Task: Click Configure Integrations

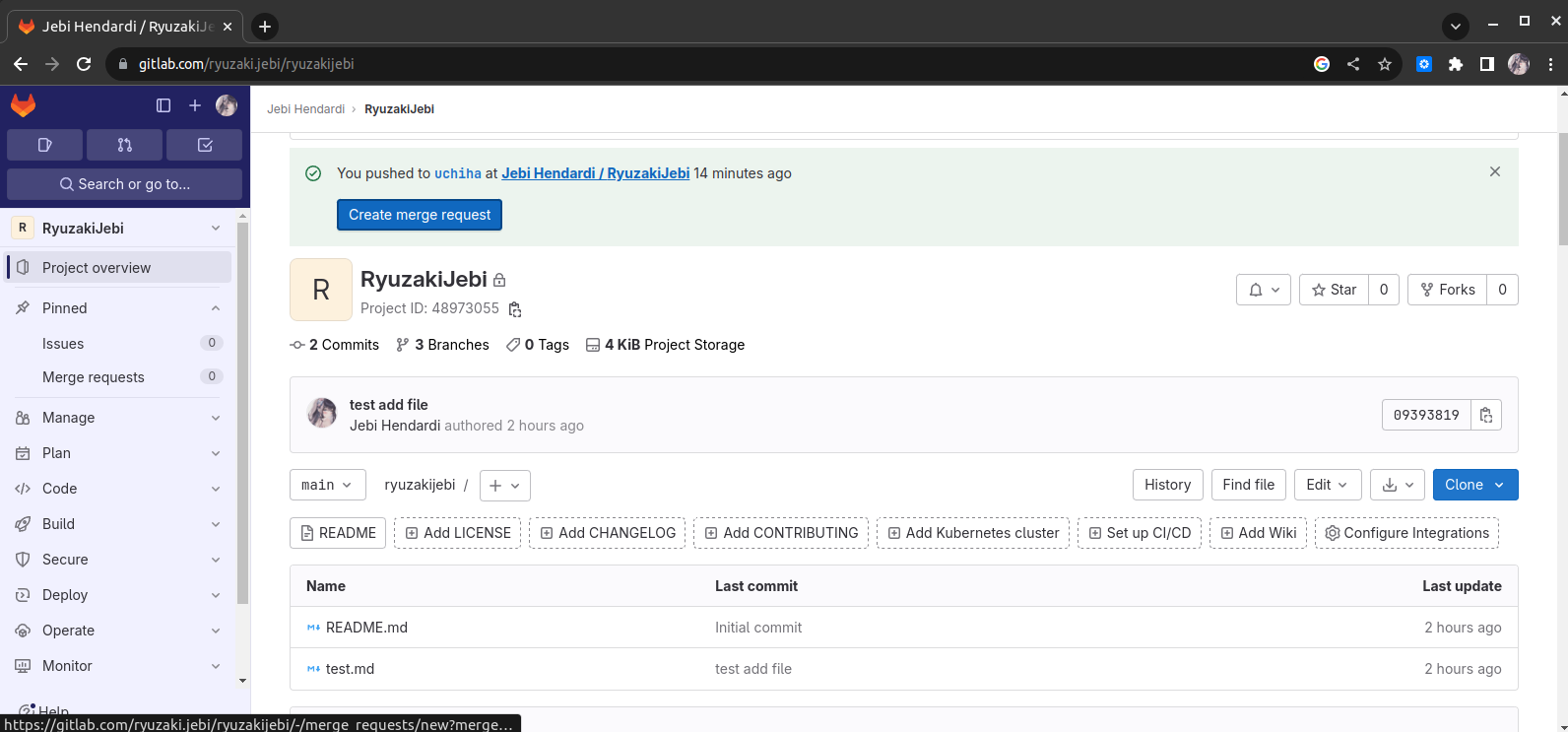Action: pyautogui.click(x=1406, y=533)
